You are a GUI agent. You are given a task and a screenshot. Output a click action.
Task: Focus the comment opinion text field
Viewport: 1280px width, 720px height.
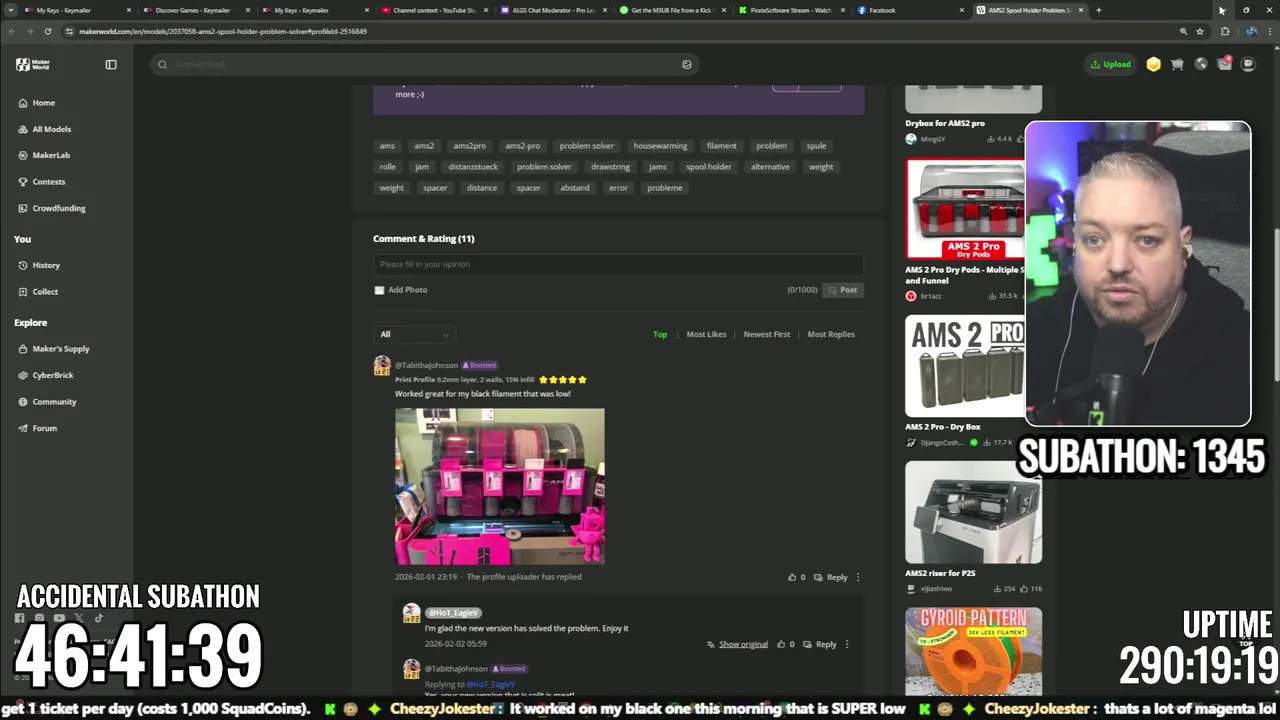click(618, 264)
